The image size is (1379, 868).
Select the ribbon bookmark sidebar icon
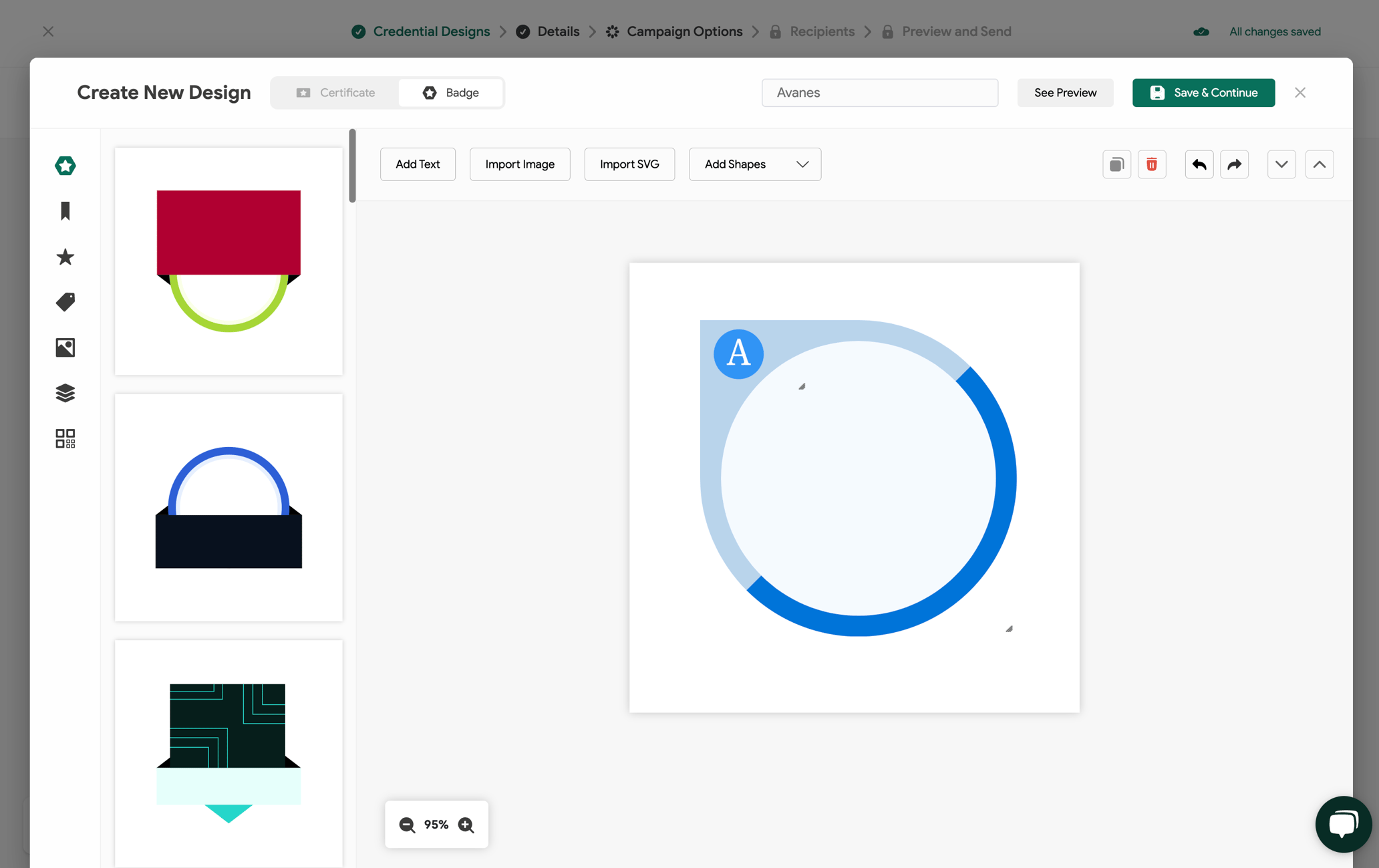(x=65, y=211)
